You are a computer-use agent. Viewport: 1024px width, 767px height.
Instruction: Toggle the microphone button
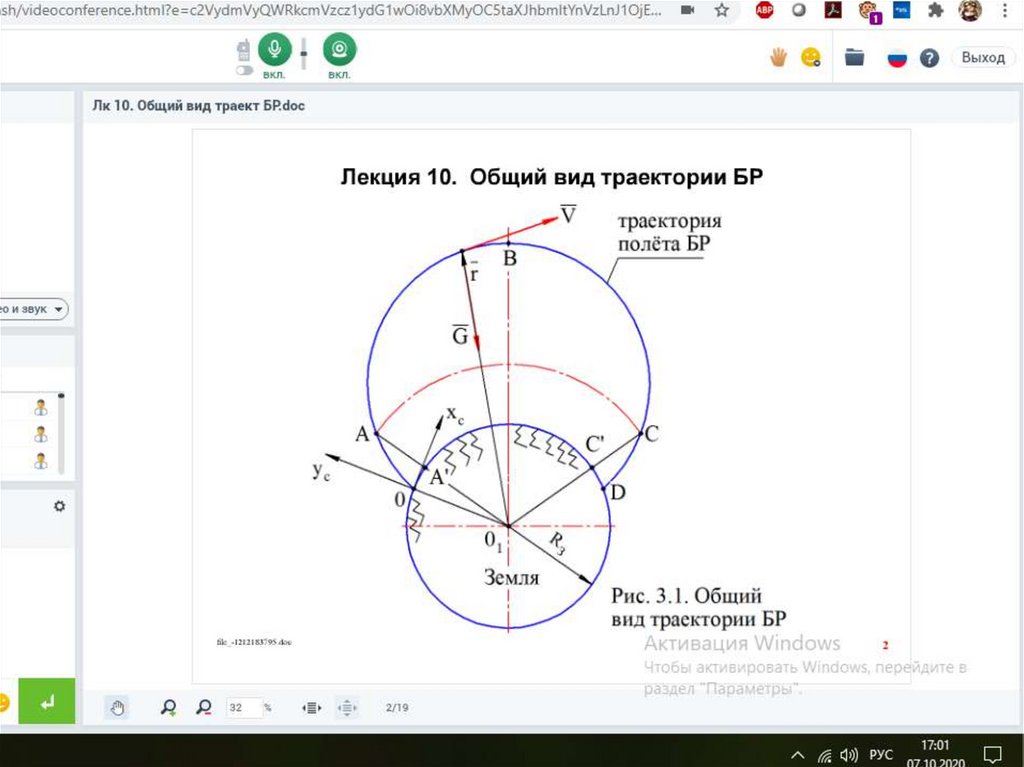(x=274, y=50)
